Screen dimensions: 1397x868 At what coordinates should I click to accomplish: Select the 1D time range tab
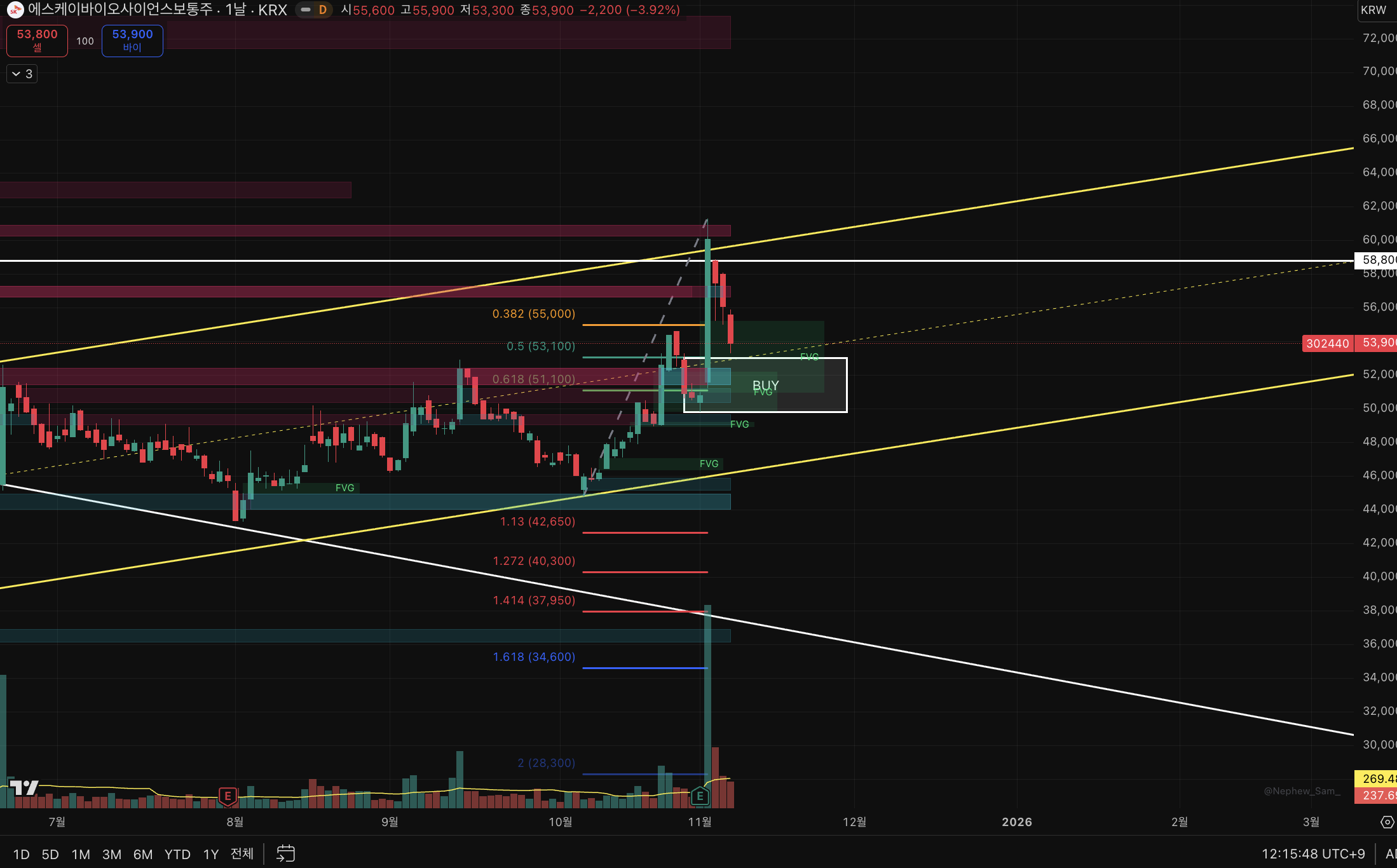(21, 854)
